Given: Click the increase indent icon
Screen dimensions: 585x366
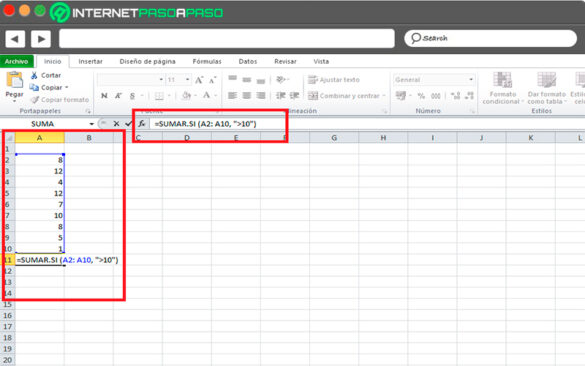Looking at the screenshot, I should click(x=294, y=96).
